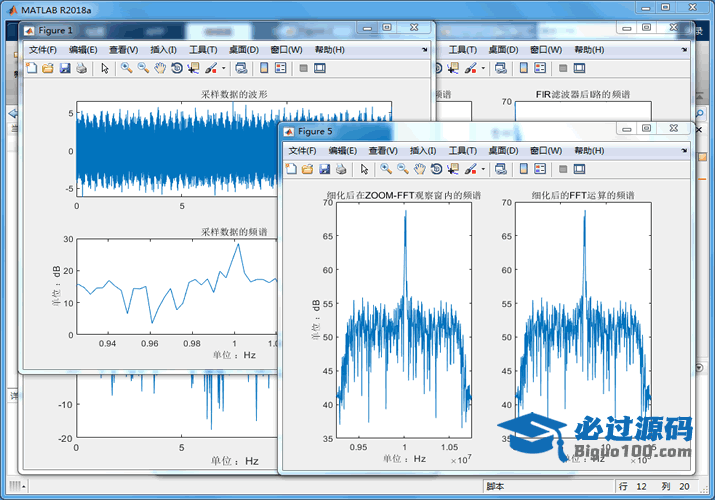Show Plot Tools icon in Figure 5
Screen dimensions: 715x500
(x=580, y=169)
